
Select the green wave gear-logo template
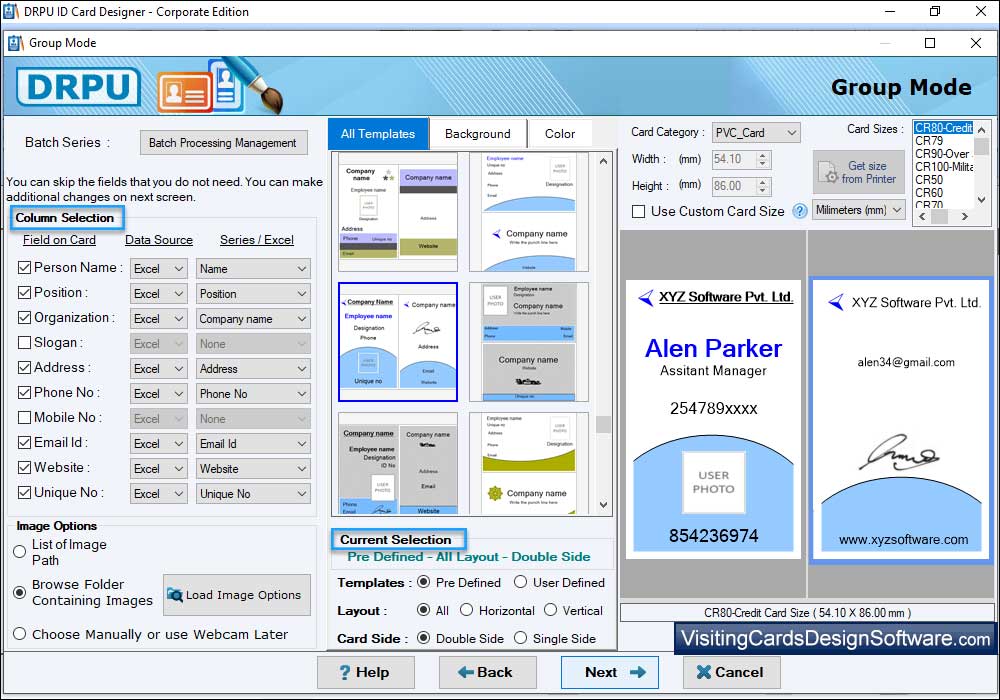point(529,463)
